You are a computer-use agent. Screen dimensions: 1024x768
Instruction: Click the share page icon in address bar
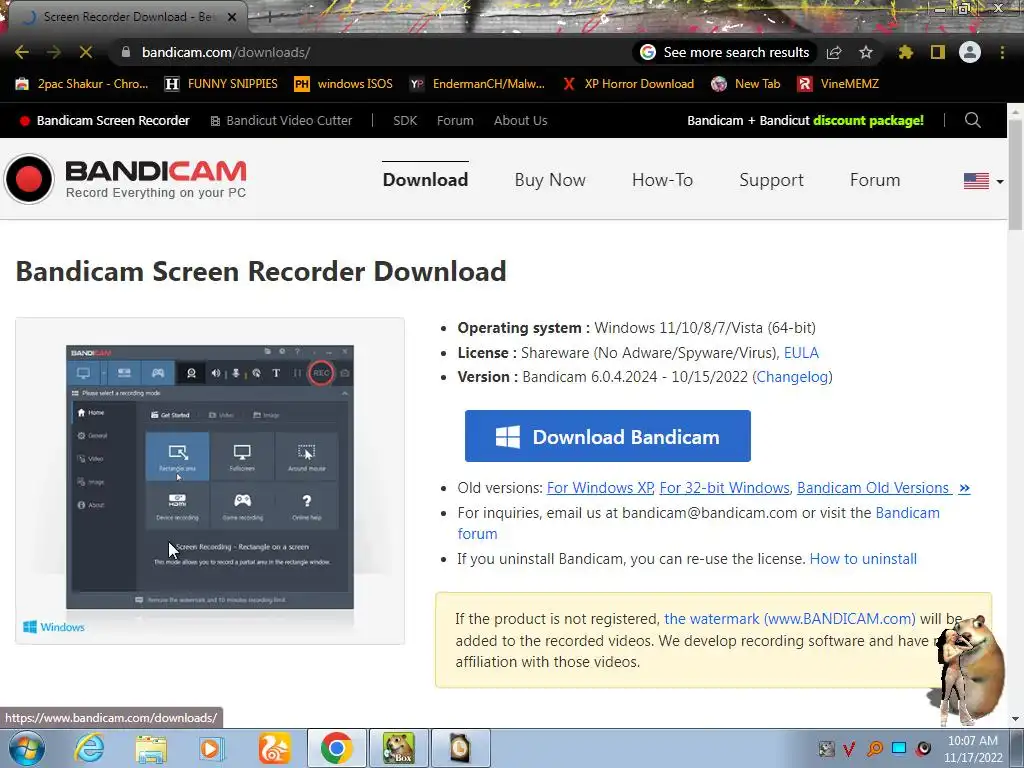(x=834, y=52)
